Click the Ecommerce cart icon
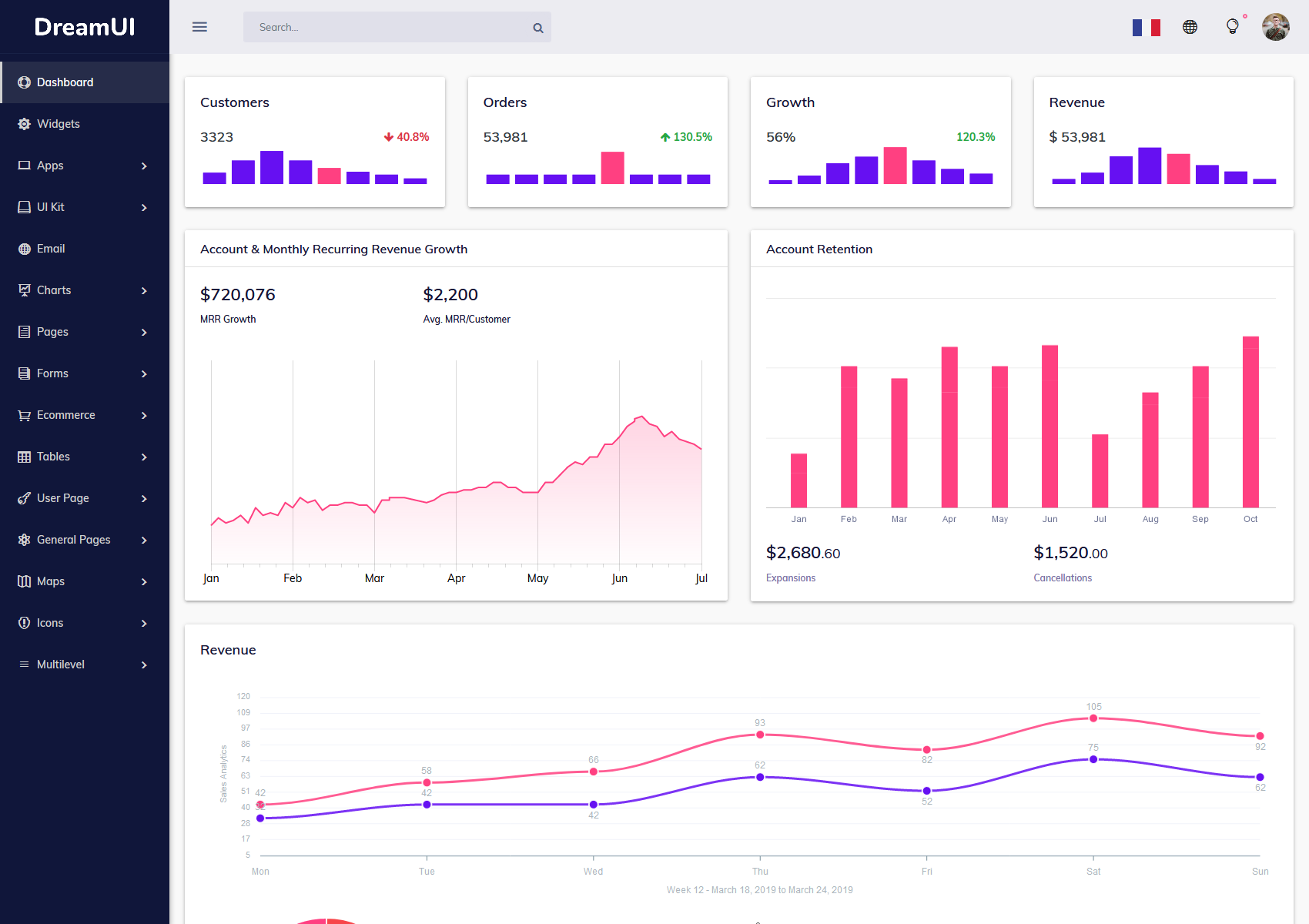 [x=25, y=415]
